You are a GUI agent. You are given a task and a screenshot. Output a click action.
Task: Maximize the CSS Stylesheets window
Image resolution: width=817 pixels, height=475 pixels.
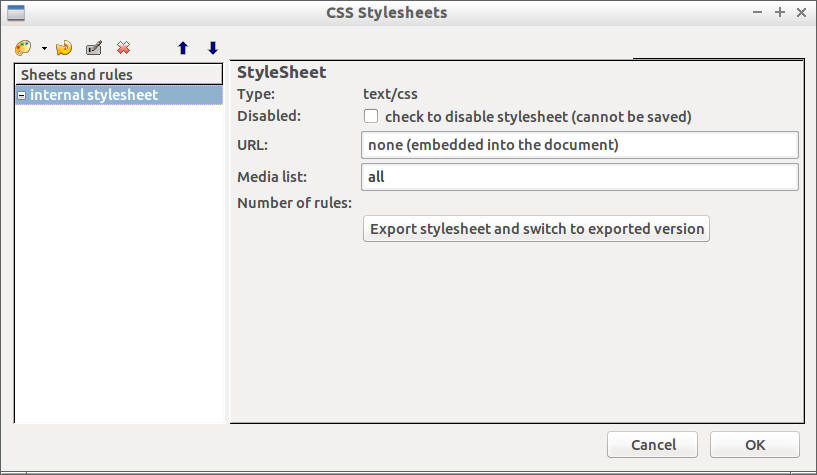pos(780,13)
